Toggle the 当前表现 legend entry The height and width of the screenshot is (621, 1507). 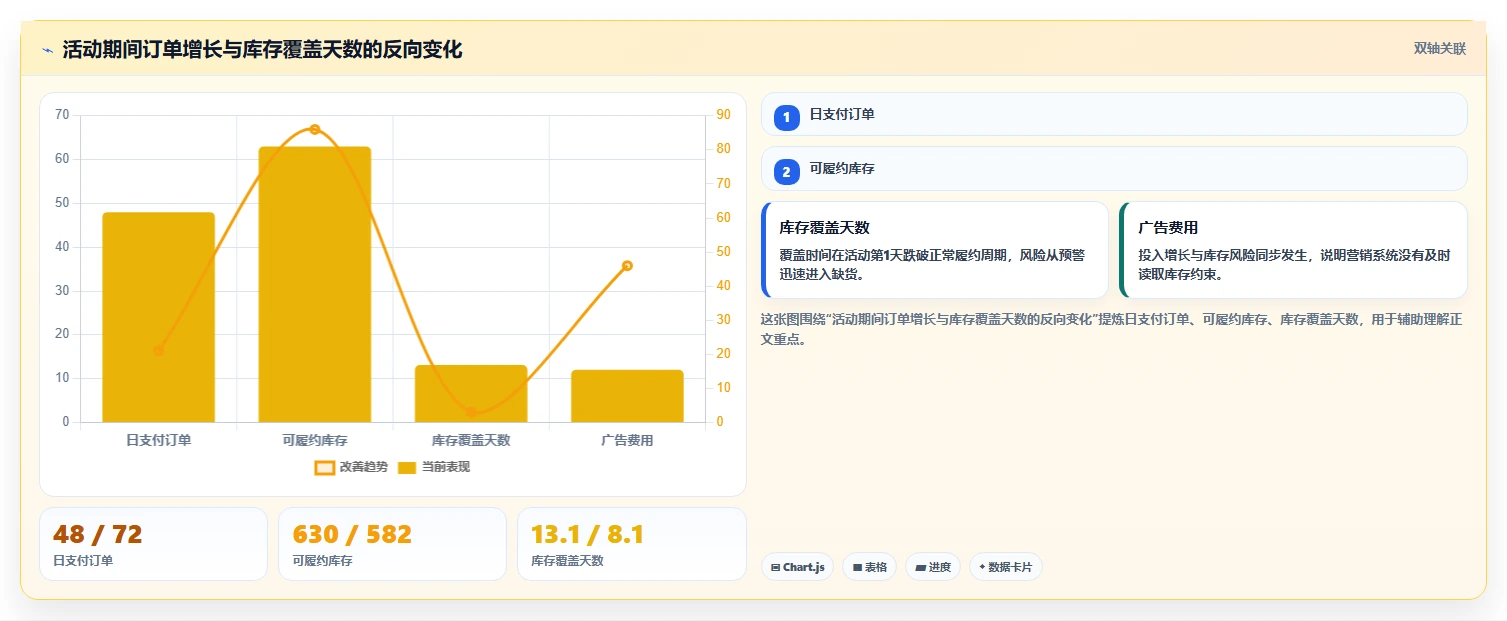coord(434,467)
